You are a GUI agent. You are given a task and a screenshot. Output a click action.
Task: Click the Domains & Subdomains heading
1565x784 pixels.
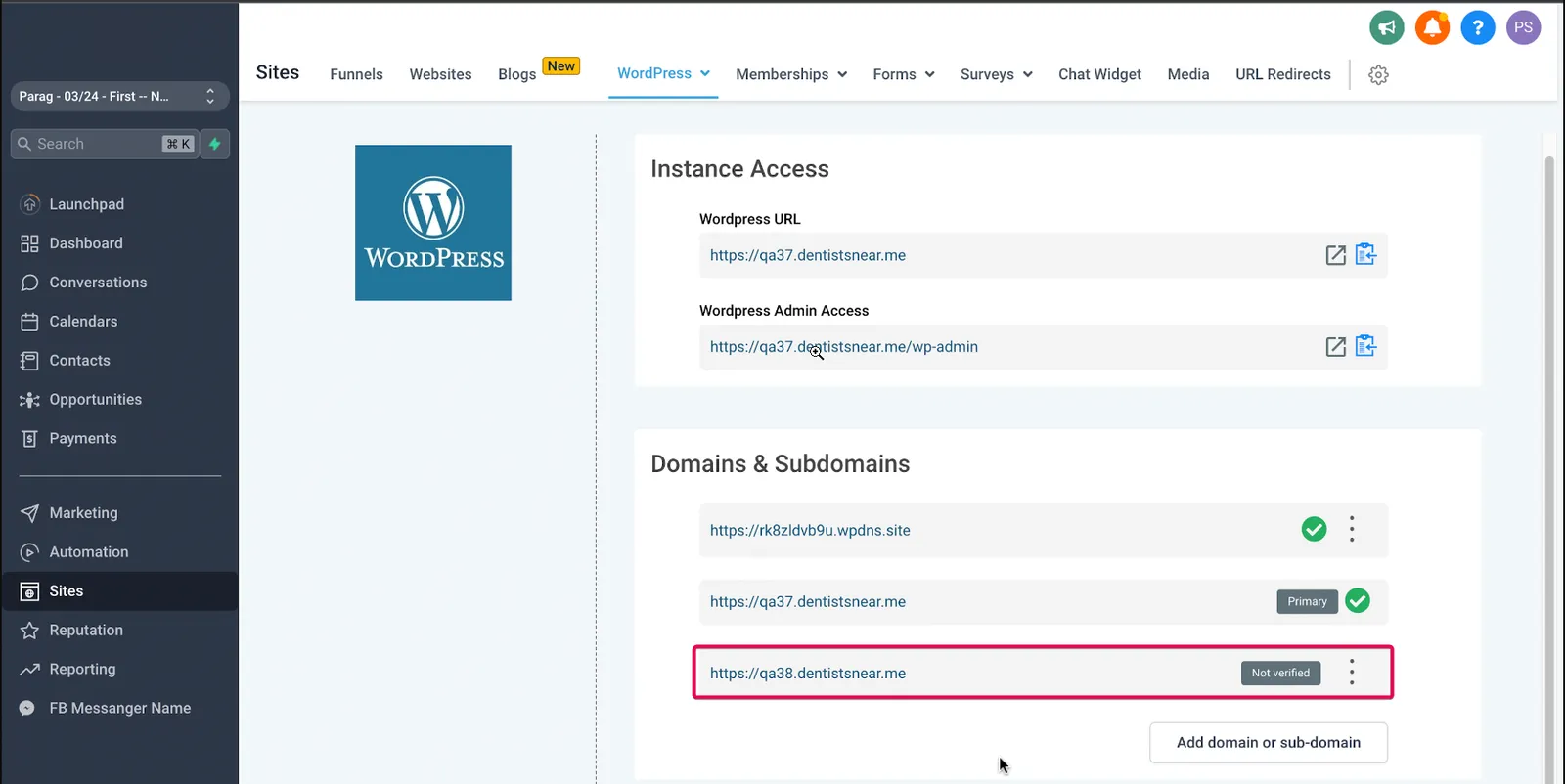[781, 464]
